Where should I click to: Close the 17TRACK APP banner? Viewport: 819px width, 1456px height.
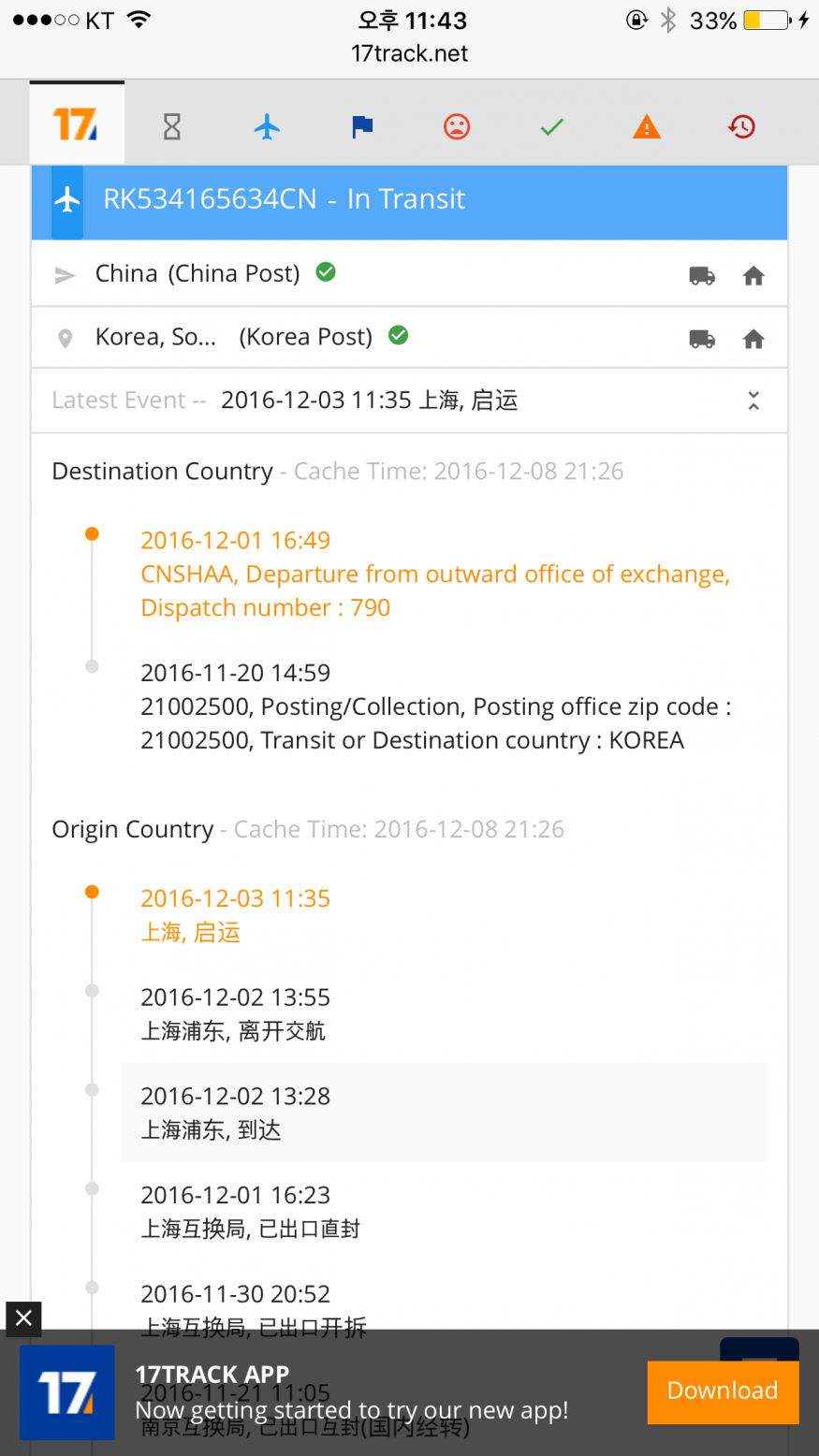pyautogui.click(x=23, y=1318)
